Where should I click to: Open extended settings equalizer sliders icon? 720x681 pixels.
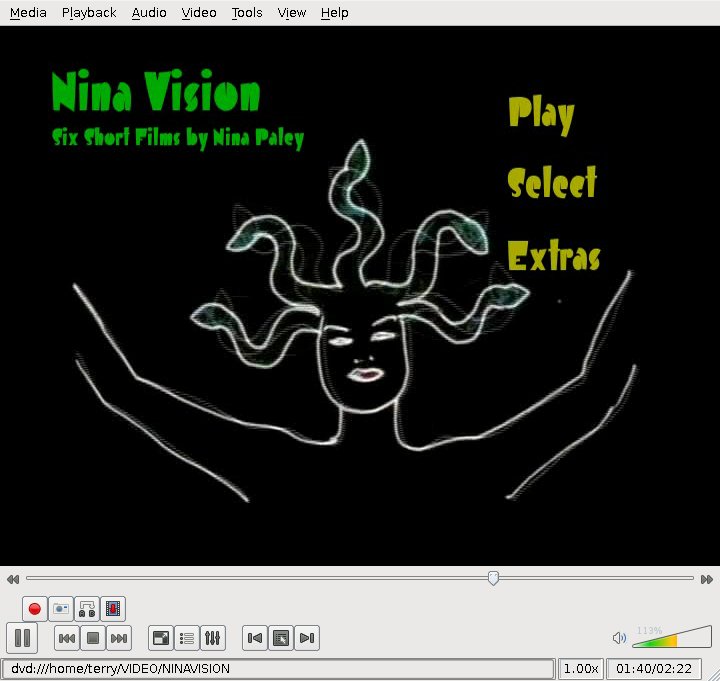click(213, 638)
